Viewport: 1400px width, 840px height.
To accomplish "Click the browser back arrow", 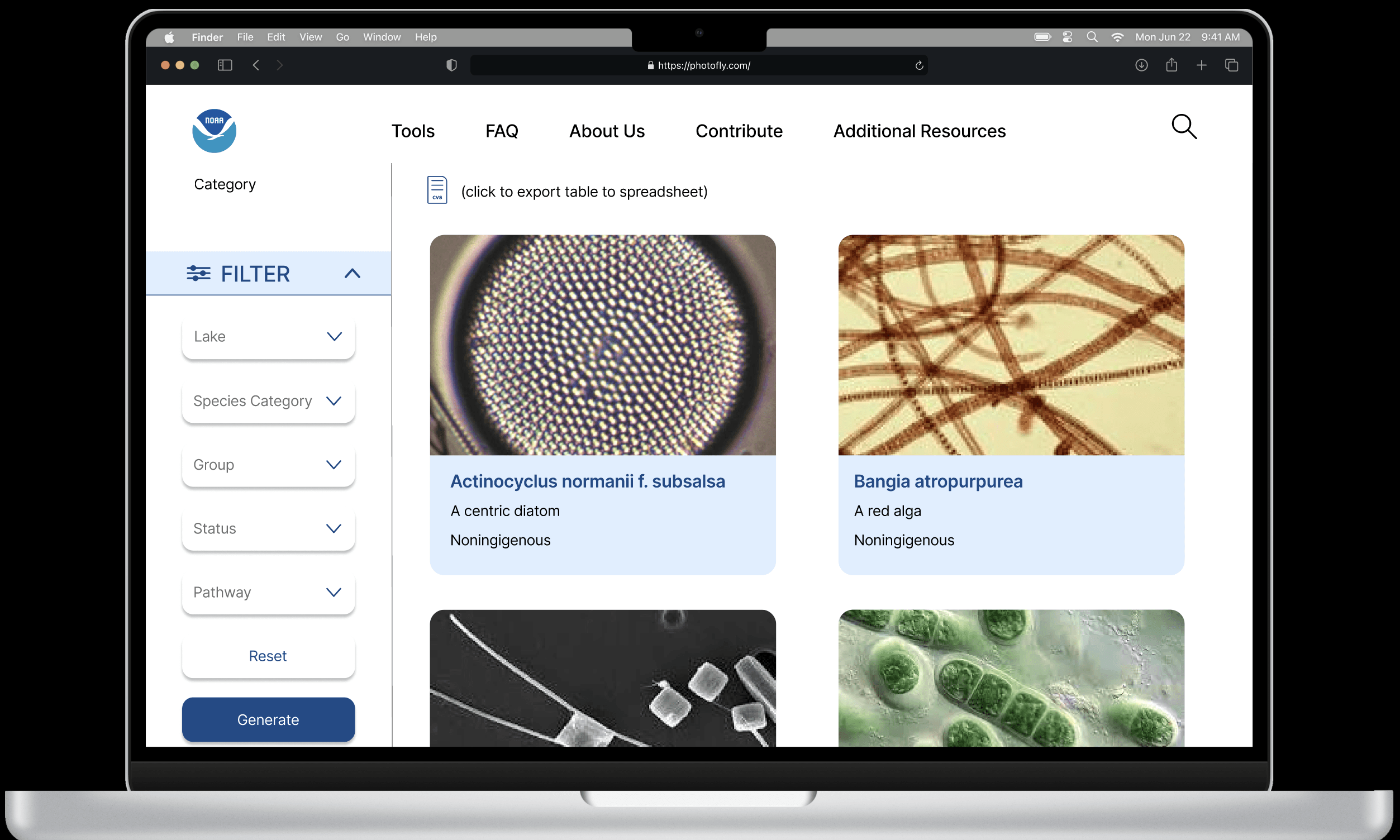I will click(x=256, y=65).
